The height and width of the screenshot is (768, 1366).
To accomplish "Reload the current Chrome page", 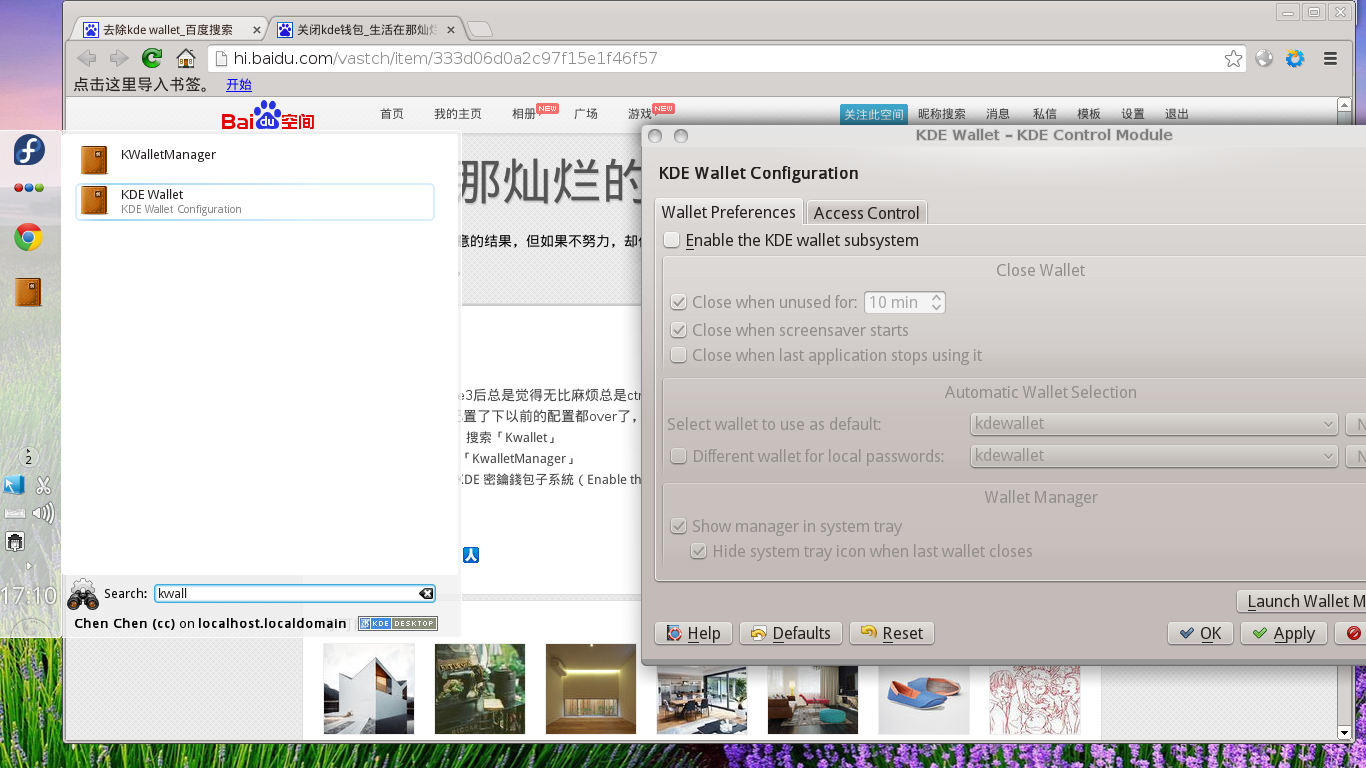I will point(152,58).
